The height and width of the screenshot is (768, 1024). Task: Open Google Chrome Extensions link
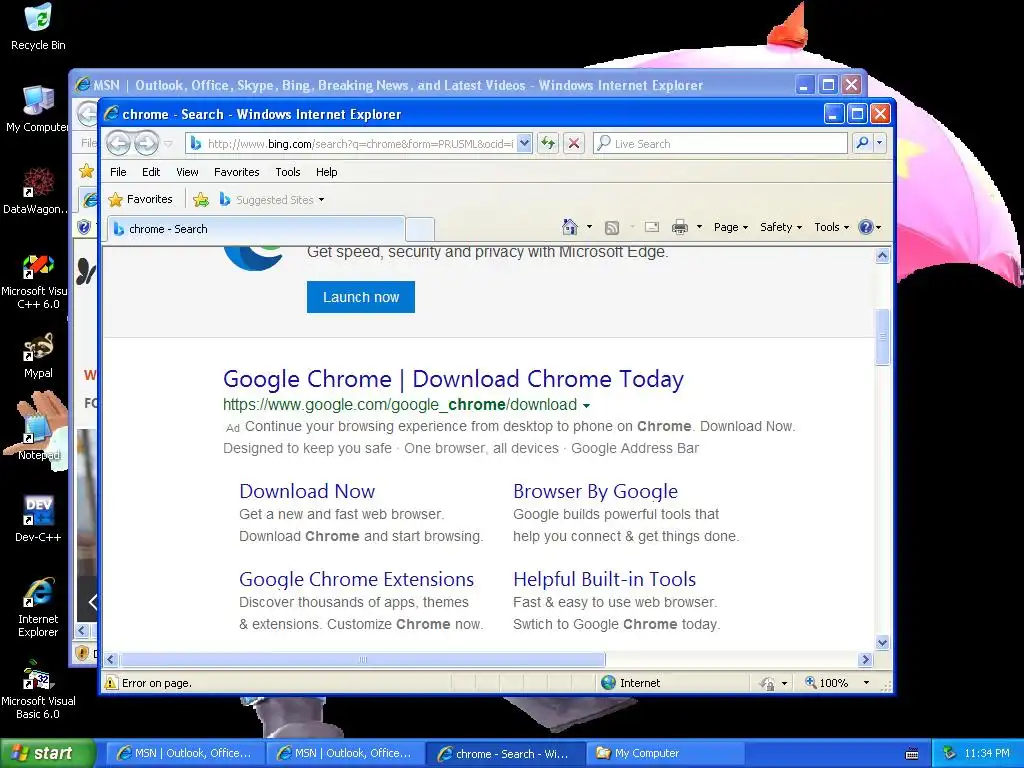pyautogui.click(x=357, y=579)
